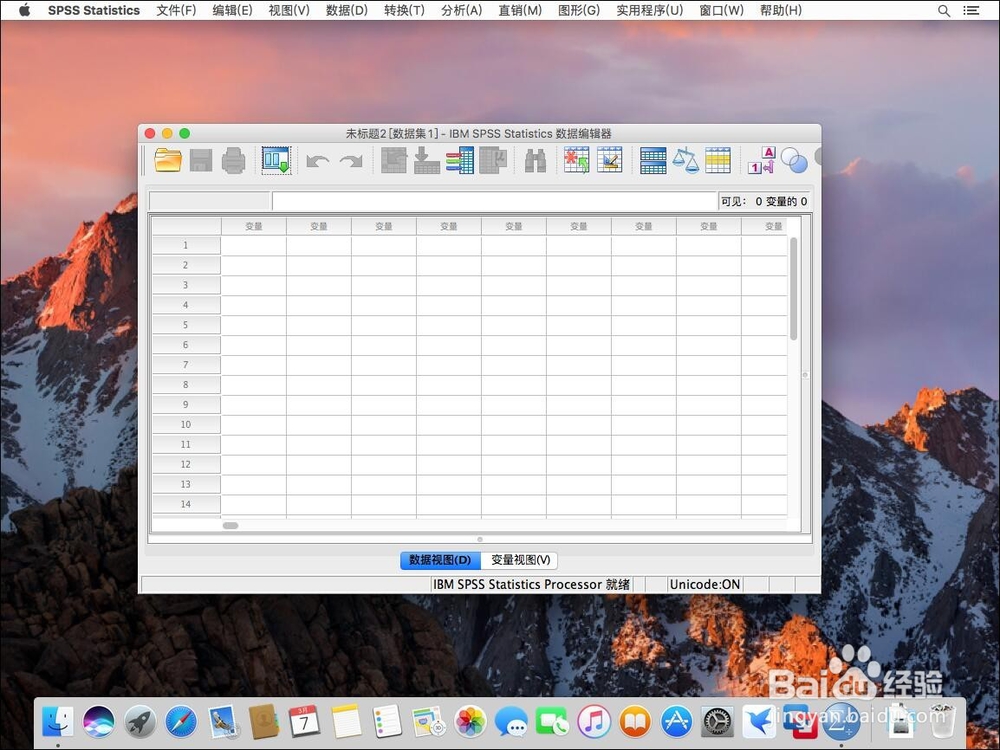Viewport: 1000px width, 750px height.
Task: Click the Print toolbar icon
Action: (233, 160)
